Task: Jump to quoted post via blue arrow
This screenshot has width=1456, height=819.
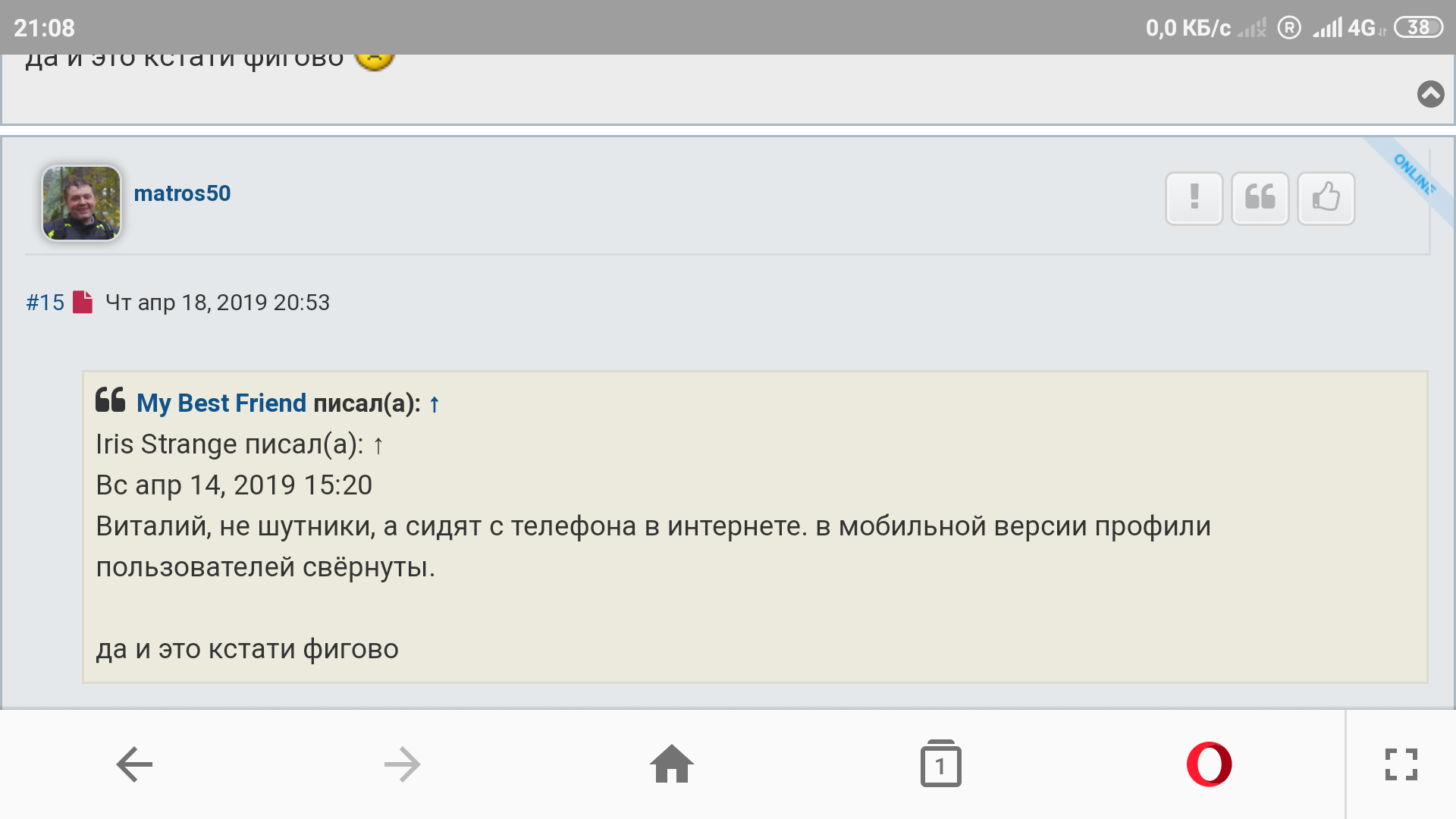Action: point(435,404)
